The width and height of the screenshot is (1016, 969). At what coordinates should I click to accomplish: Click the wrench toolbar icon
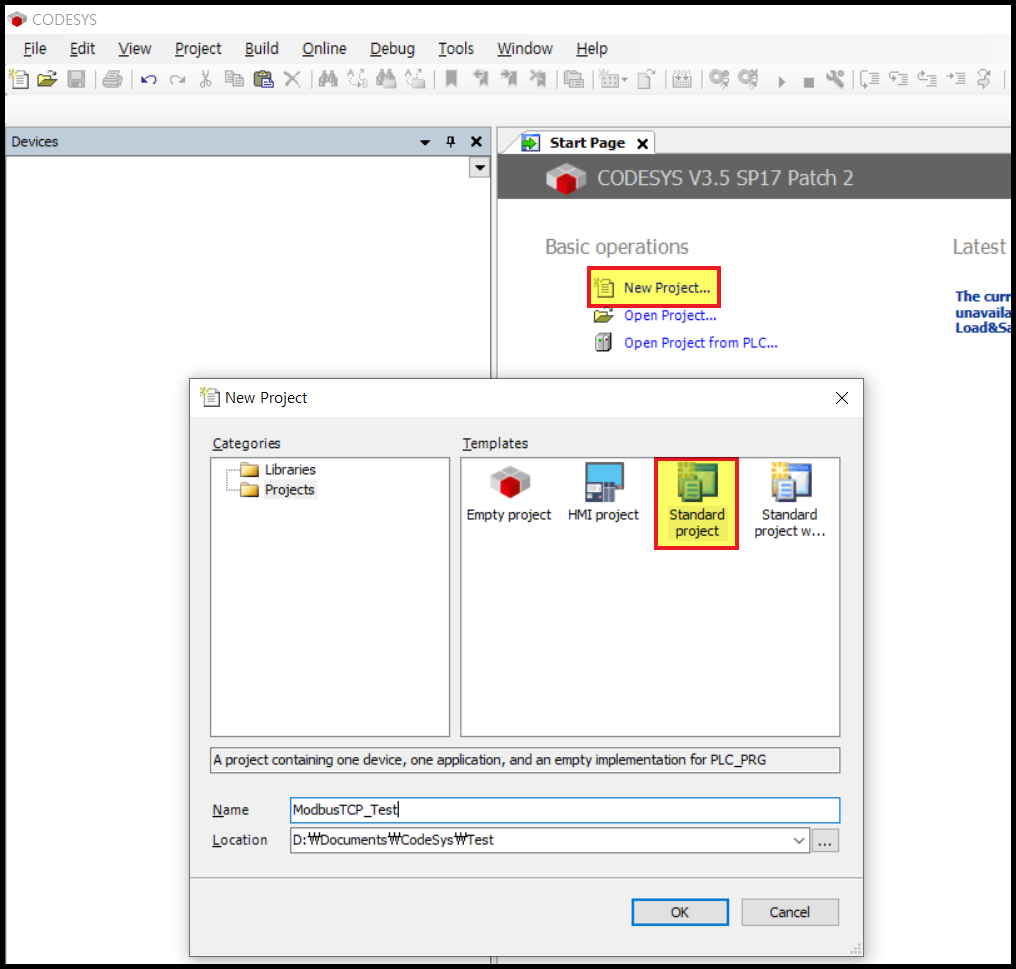pyautogui.click(x=835, y=79)
